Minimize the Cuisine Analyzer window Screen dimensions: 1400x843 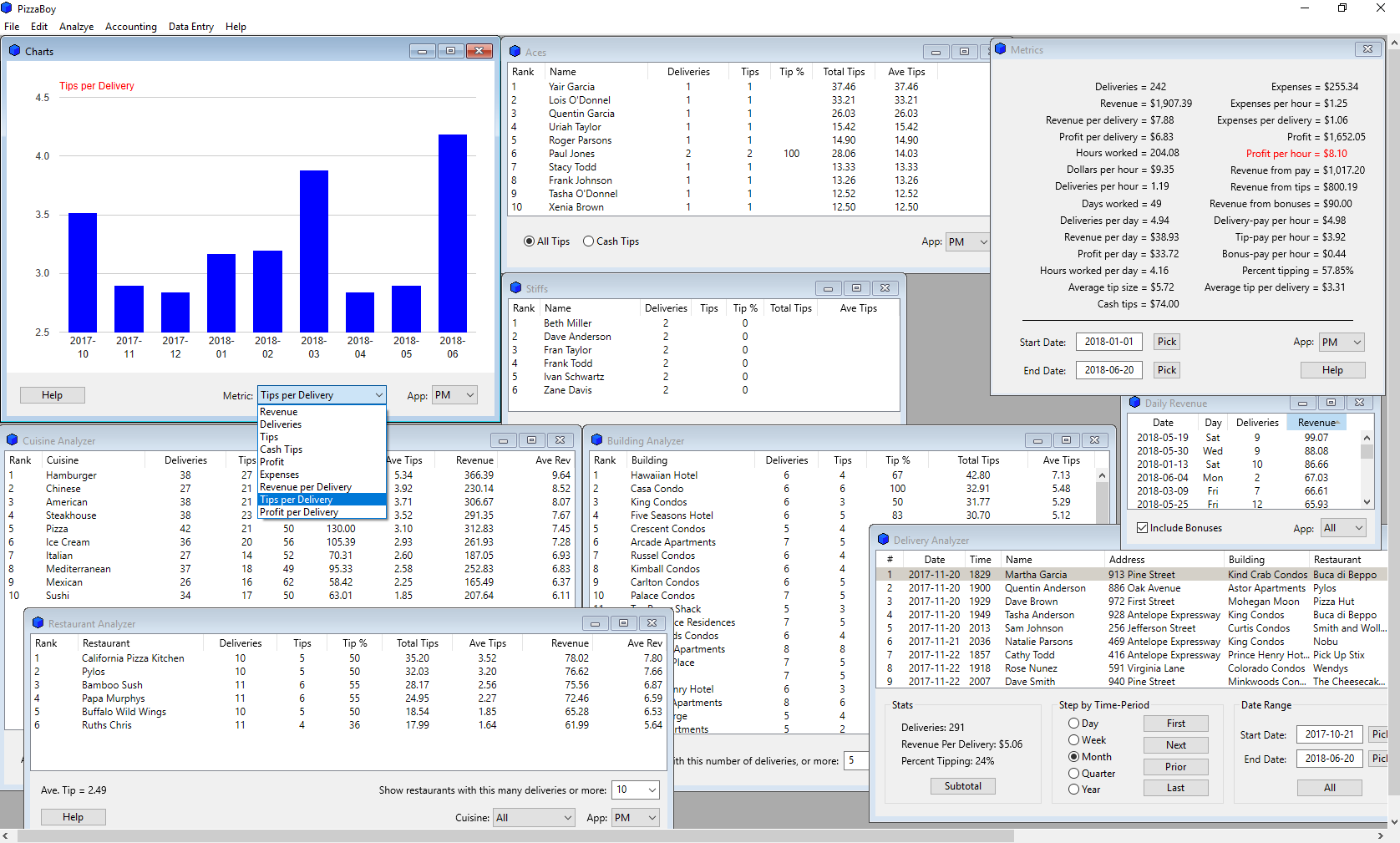503,440
